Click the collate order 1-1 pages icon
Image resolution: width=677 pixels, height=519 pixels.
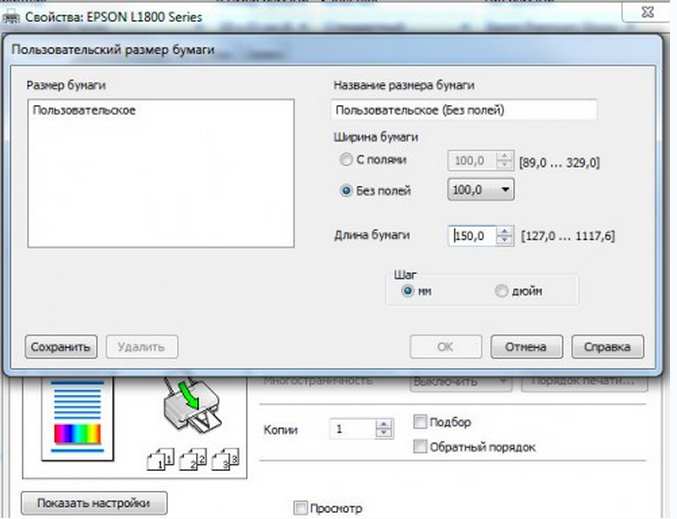point(161,459)
